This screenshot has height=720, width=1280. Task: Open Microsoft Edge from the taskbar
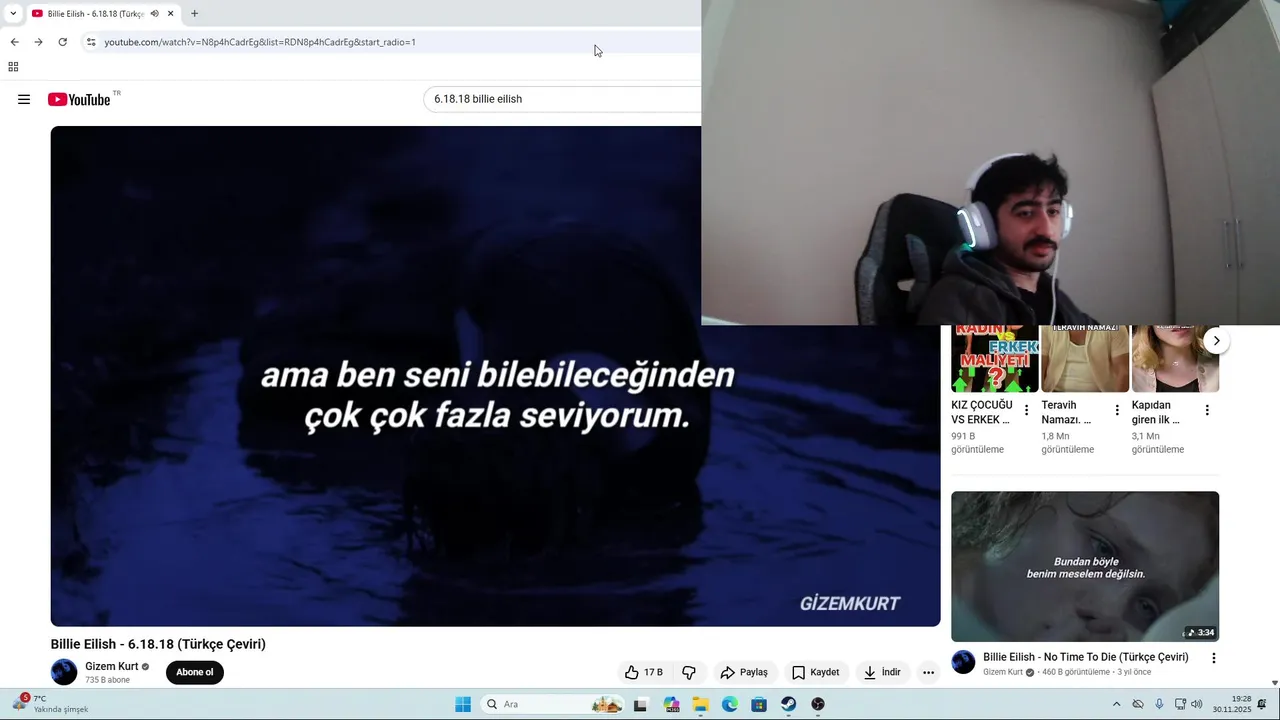pyautogui.click(x=730, y=704)
